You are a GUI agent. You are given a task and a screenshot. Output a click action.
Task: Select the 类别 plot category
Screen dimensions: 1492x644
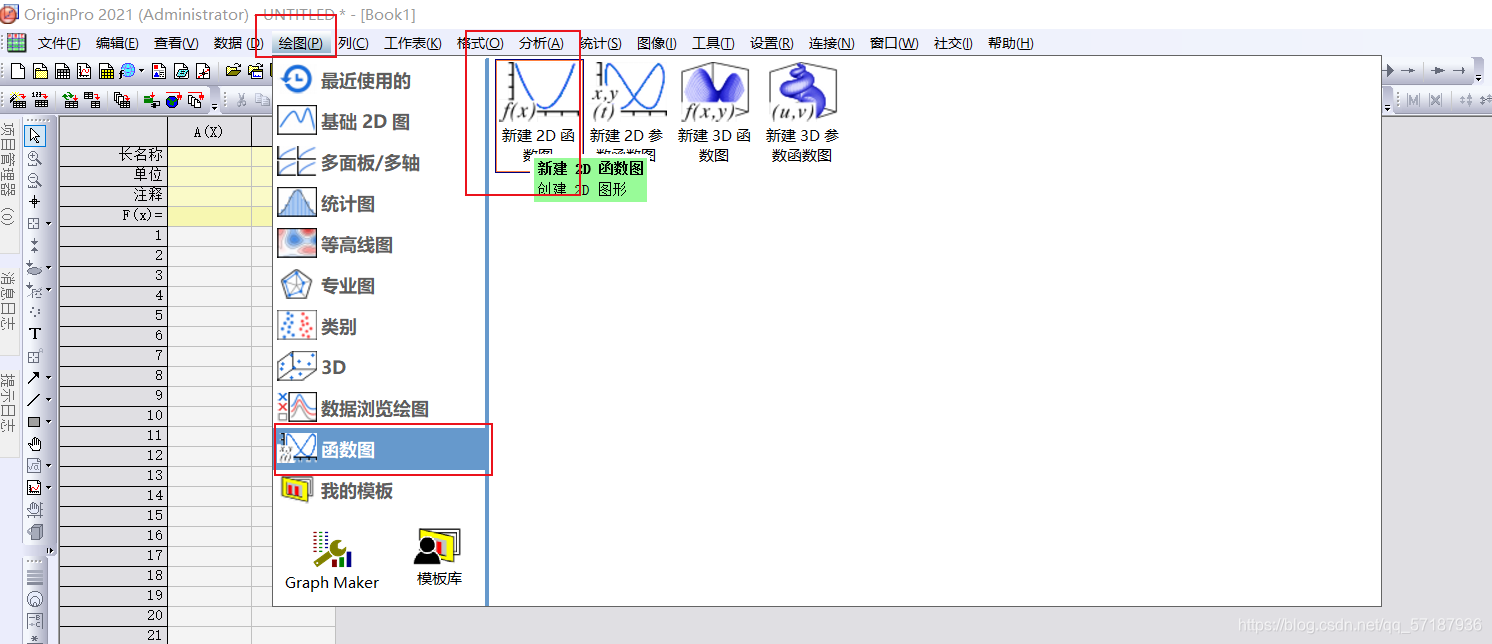(381, 327)
